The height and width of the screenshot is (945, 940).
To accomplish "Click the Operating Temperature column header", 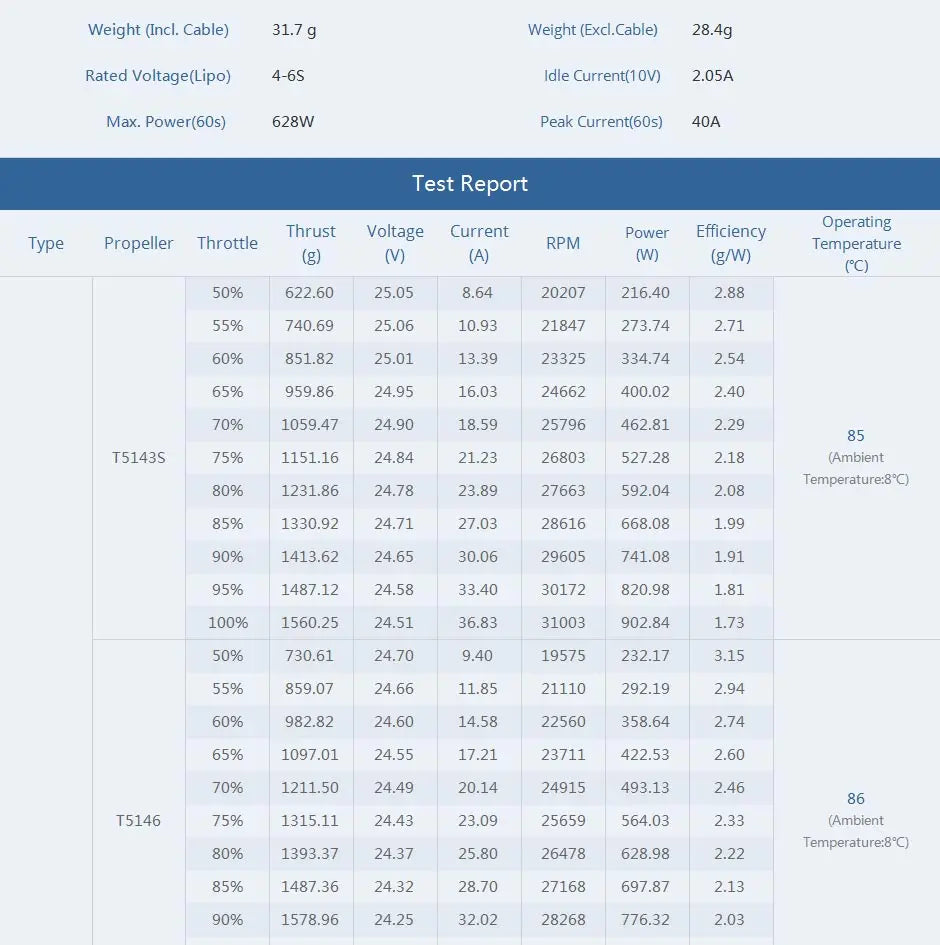I will [856, 243].
